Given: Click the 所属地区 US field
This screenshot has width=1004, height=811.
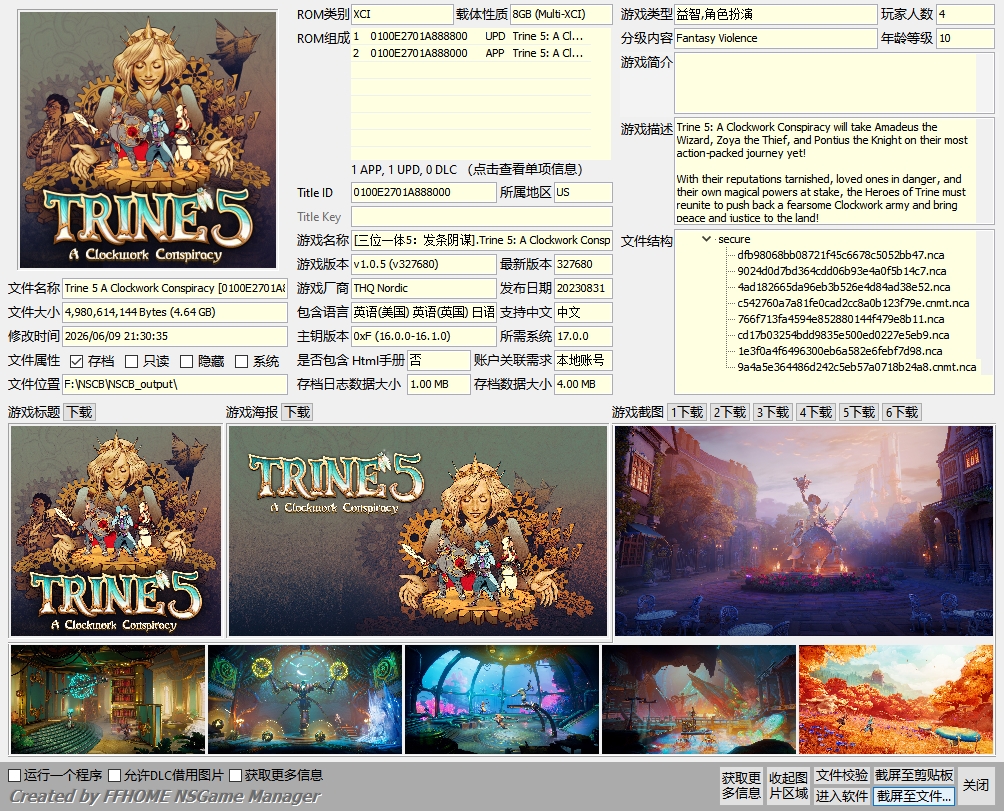Looking at the screenshot, I should 583,192.
